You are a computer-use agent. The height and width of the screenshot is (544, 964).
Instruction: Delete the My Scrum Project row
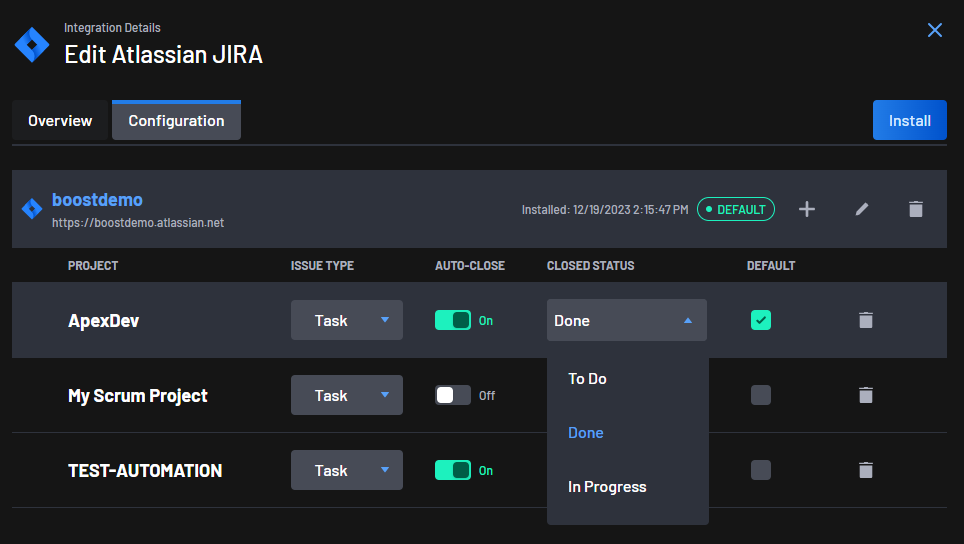point(866,395)
